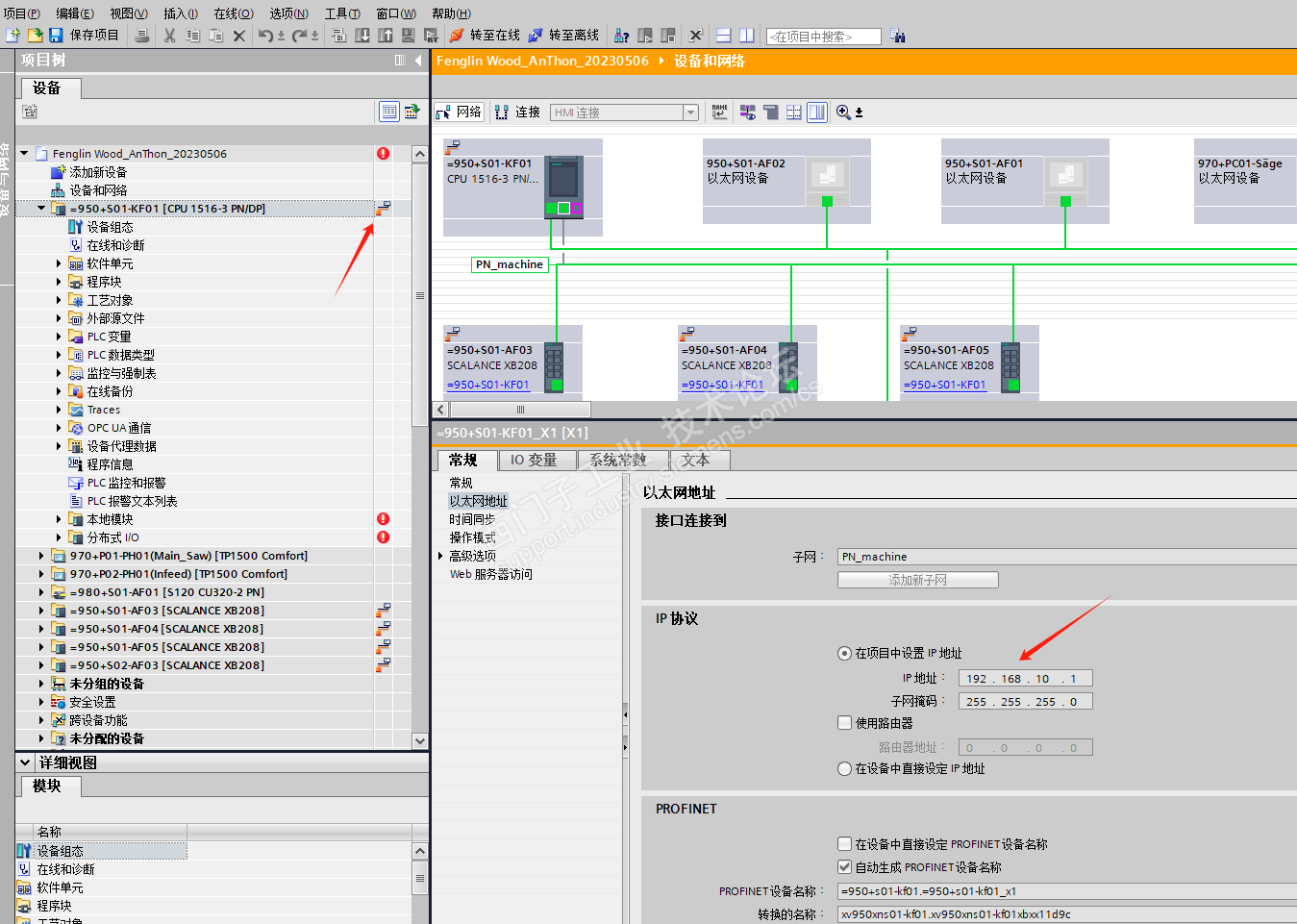The height and width of the screenshot is (924, 1297).
Task: Select the 950+S01-AF02 Ethernet device
Action: pyautogui.click(x=786, y=181)
